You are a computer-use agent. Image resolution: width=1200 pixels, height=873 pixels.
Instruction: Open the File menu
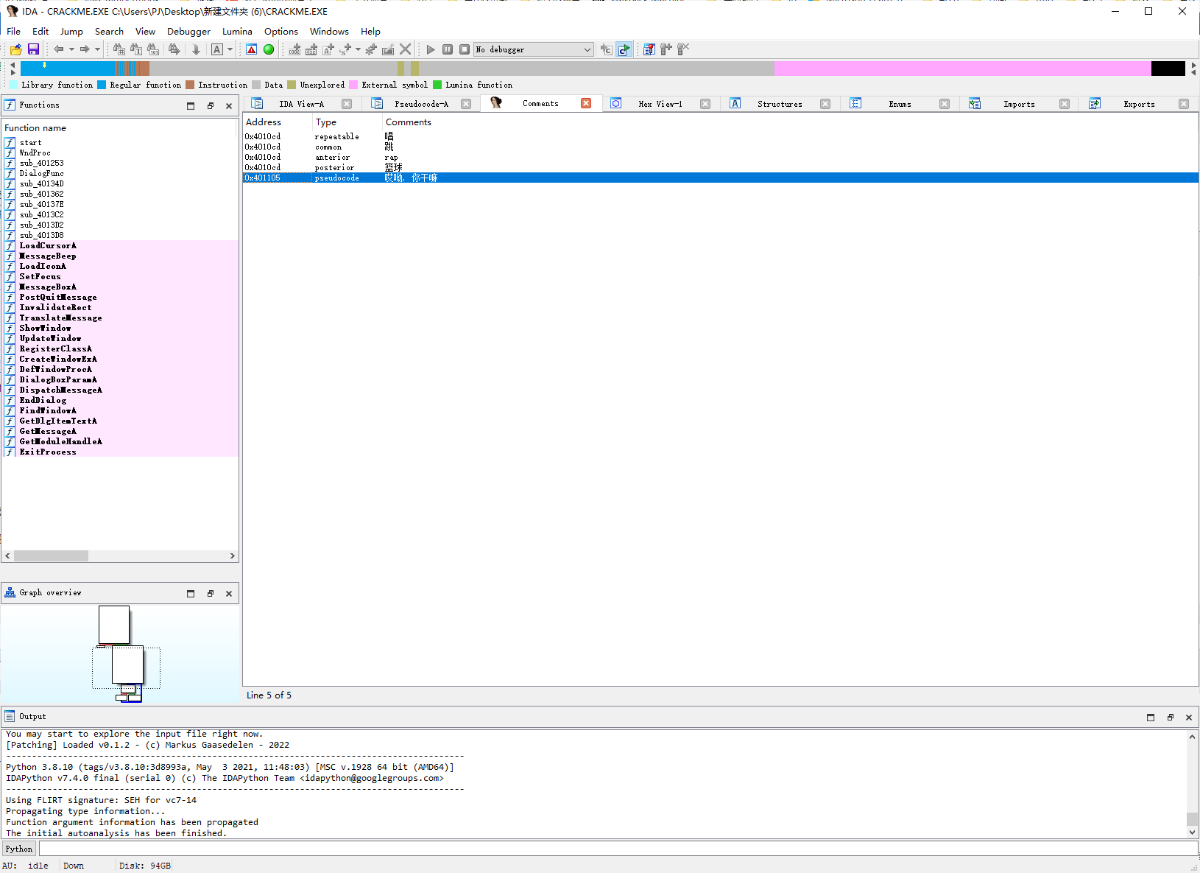(x=13, y=31)
